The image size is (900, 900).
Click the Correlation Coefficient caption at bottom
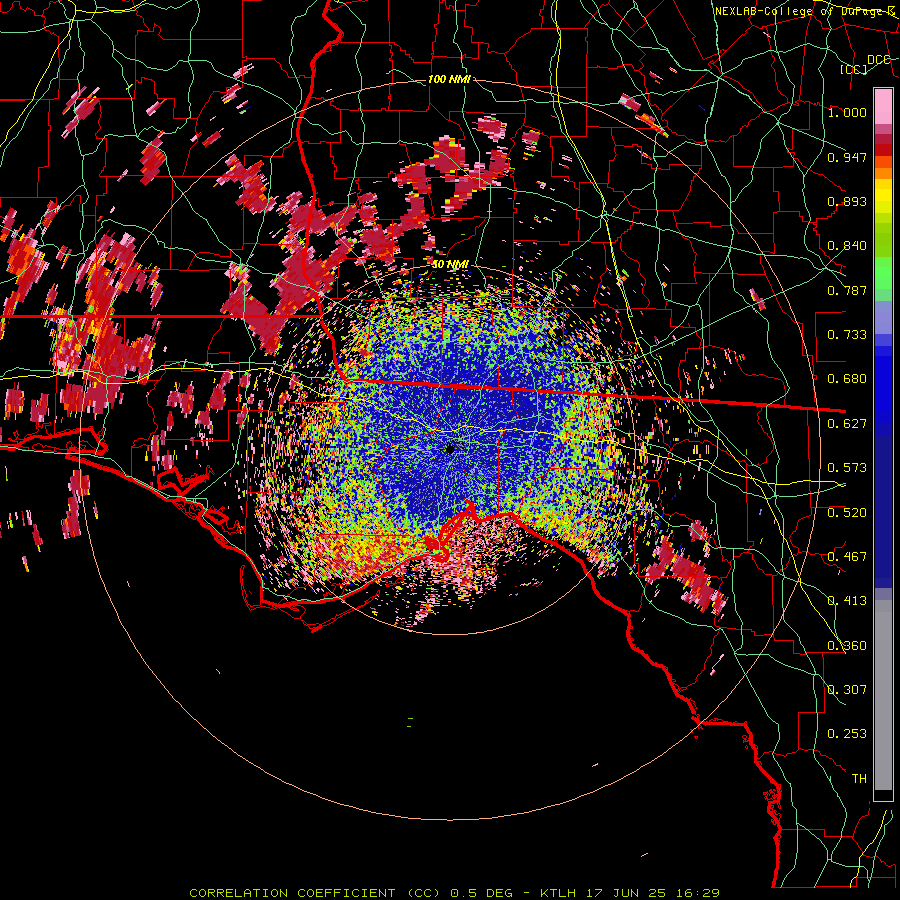point(454,893)
